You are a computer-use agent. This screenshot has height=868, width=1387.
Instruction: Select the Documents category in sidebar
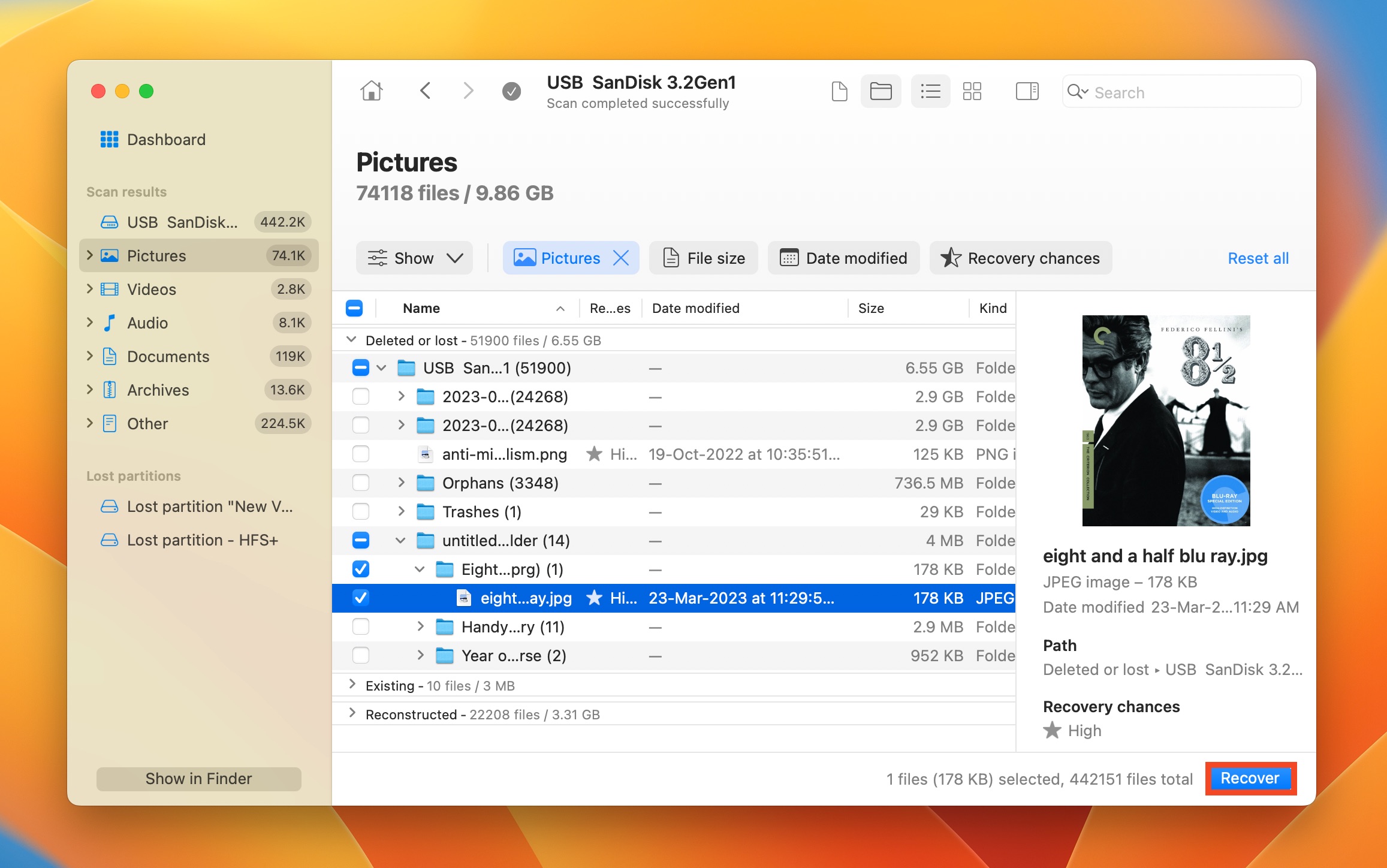point(168,356)
